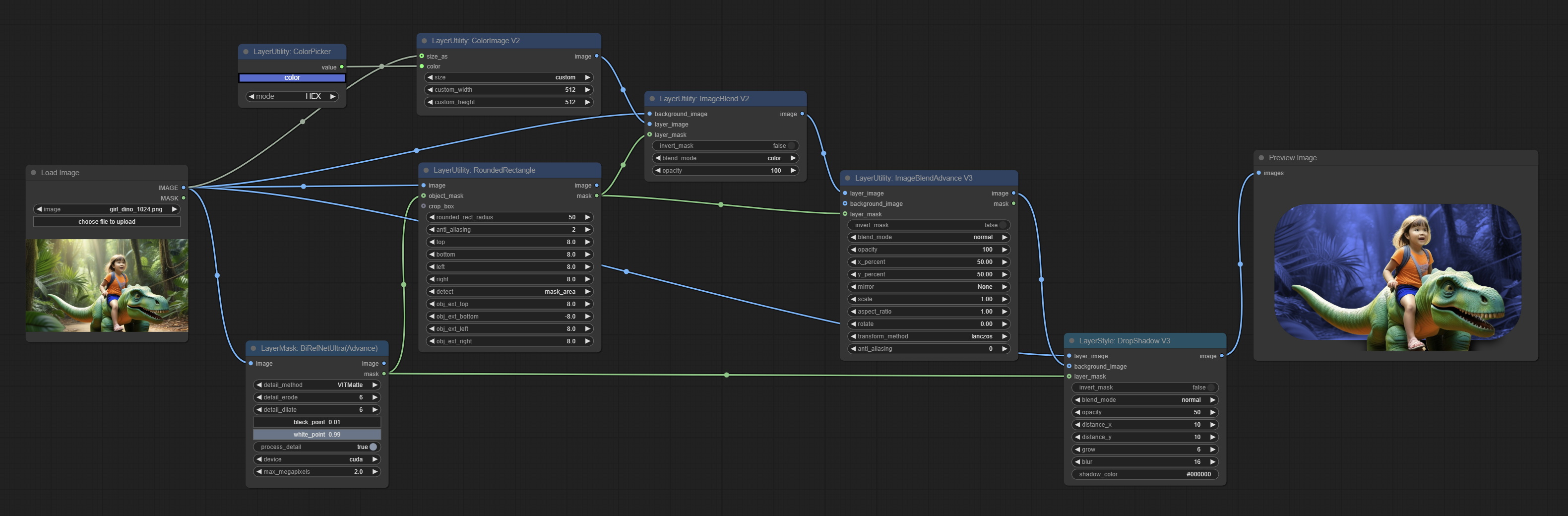Collapse the Load Image node via its title dot
This screenshot has height=516, width=1568.
coord(33,173)
